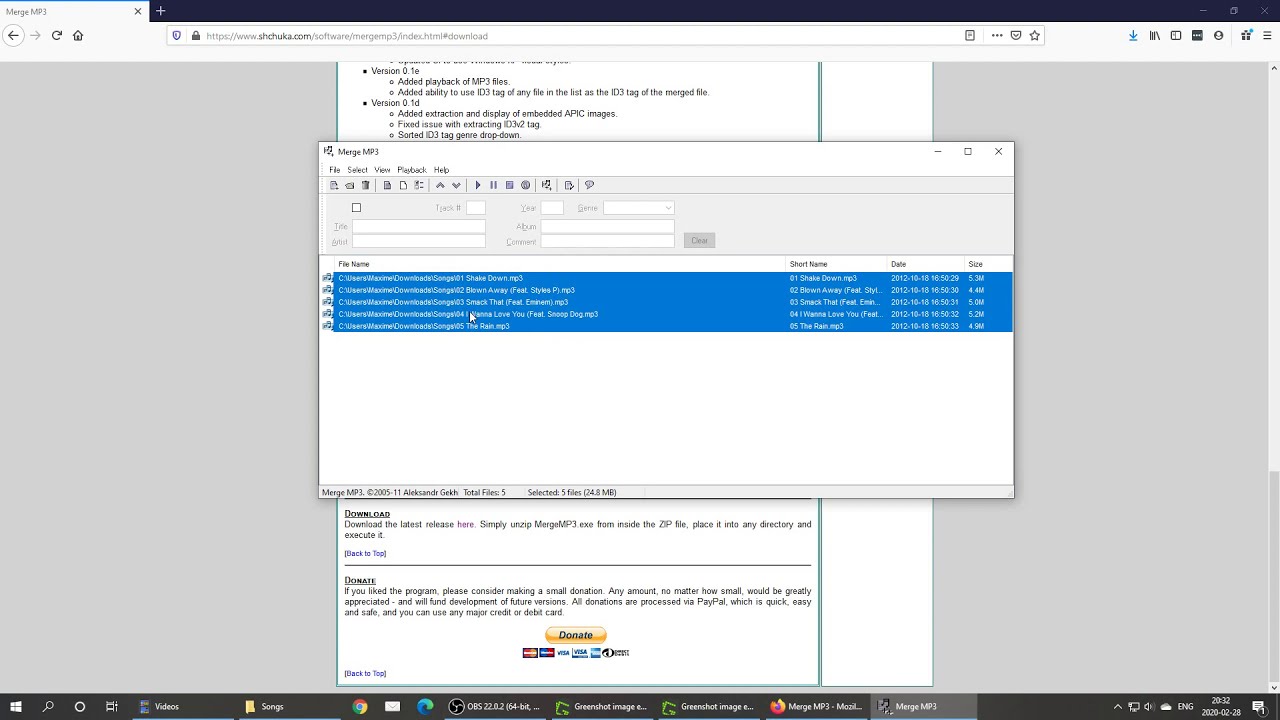Screen dimensions: 1280x720
Task: Open Windows notification center
Action: pos(1259,706)
